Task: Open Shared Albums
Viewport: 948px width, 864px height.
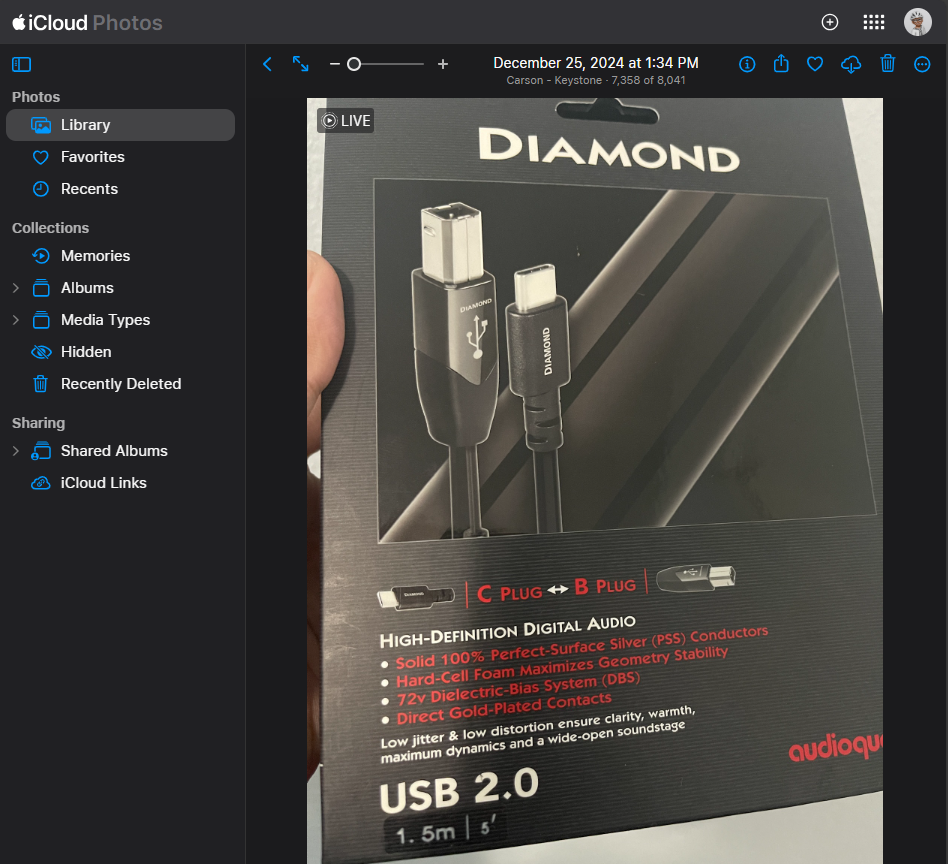Action: [120, 452]
